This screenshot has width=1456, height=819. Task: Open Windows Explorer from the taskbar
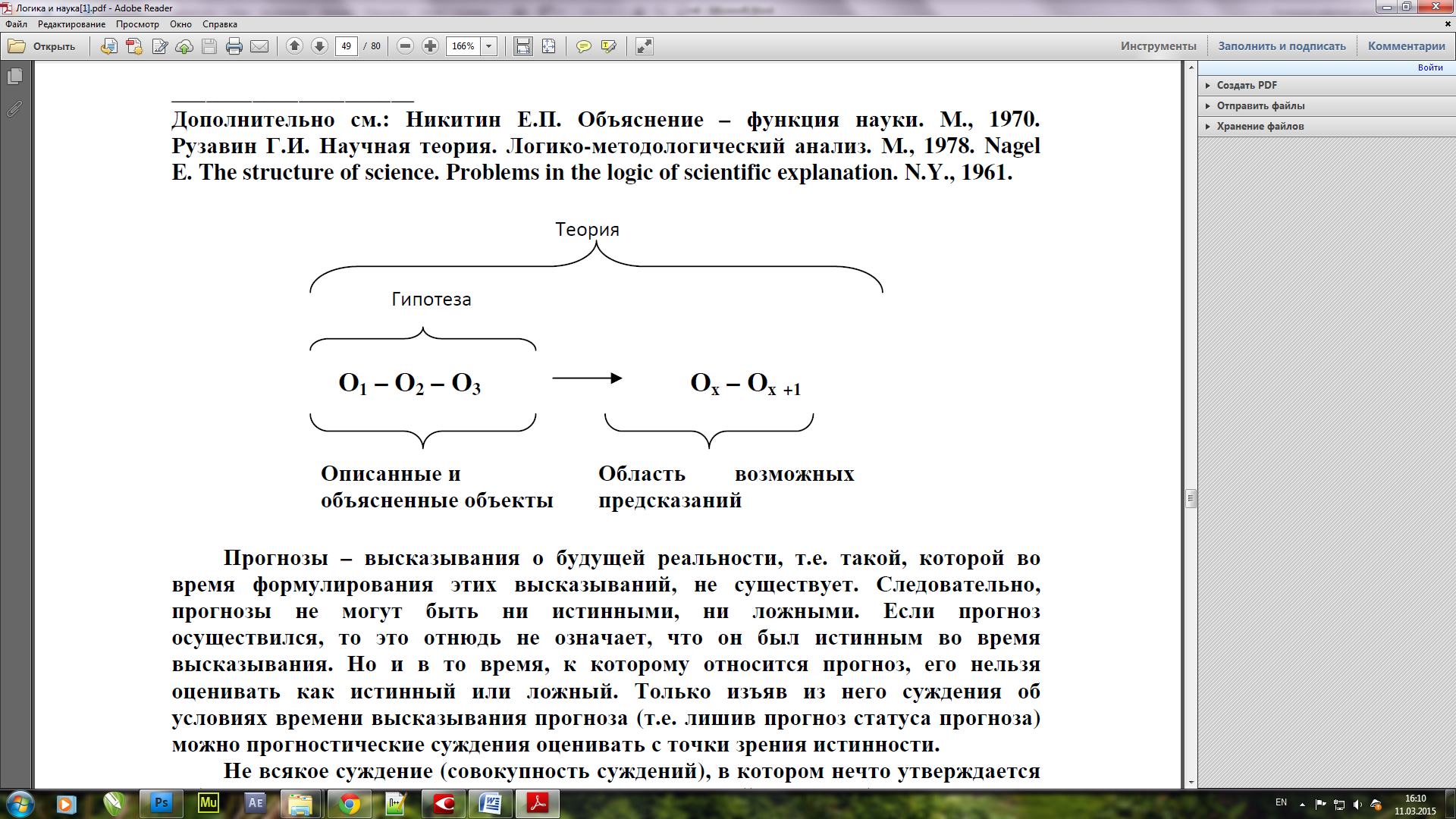pos(302,804)
